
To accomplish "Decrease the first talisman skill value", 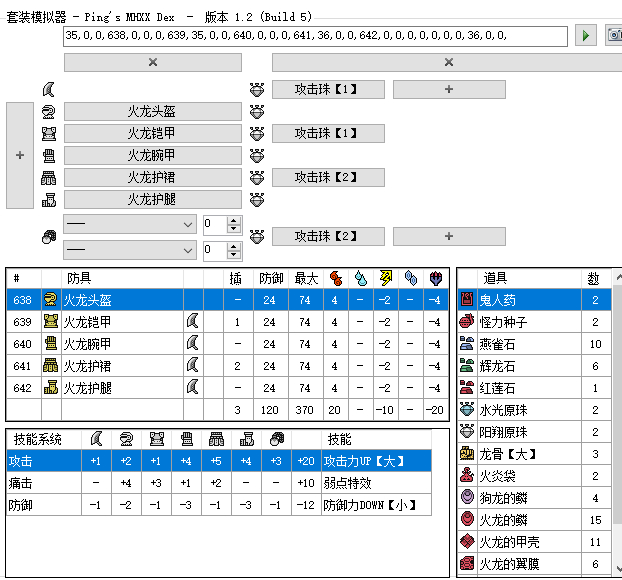I will point(234,229).
